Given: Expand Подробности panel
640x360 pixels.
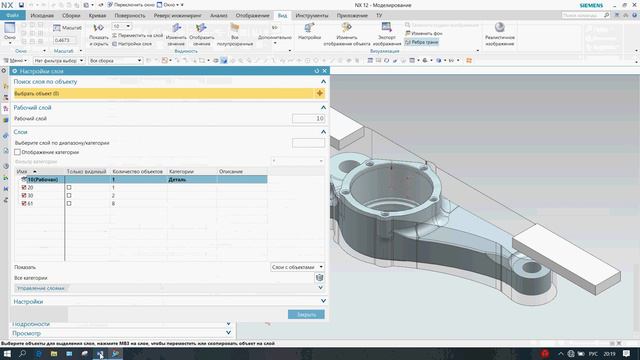Looking at the screenshot, I should click(x=228, y=324).
